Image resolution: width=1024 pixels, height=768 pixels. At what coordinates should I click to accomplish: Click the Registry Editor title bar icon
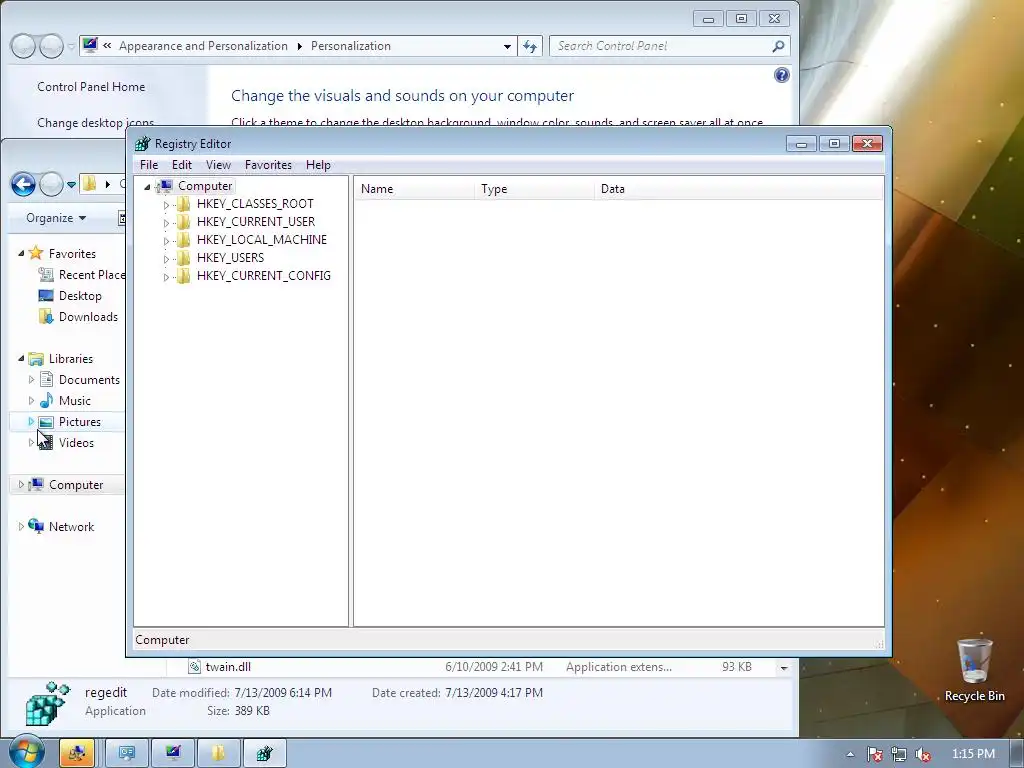142,144
